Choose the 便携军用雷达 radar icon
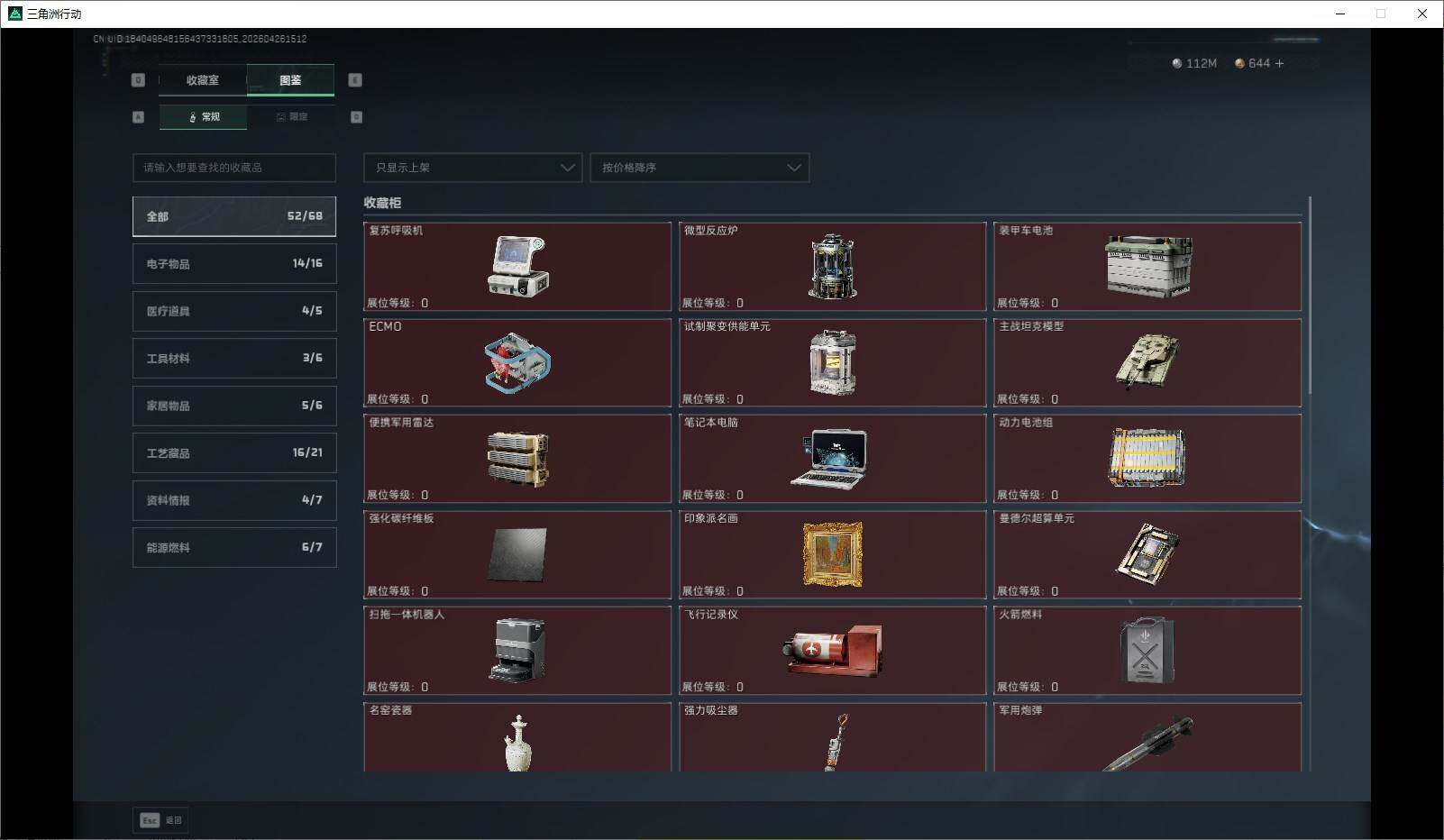The height and width of the screenshot is (840, 1444). pyautogui.click(x=517, y=459)
